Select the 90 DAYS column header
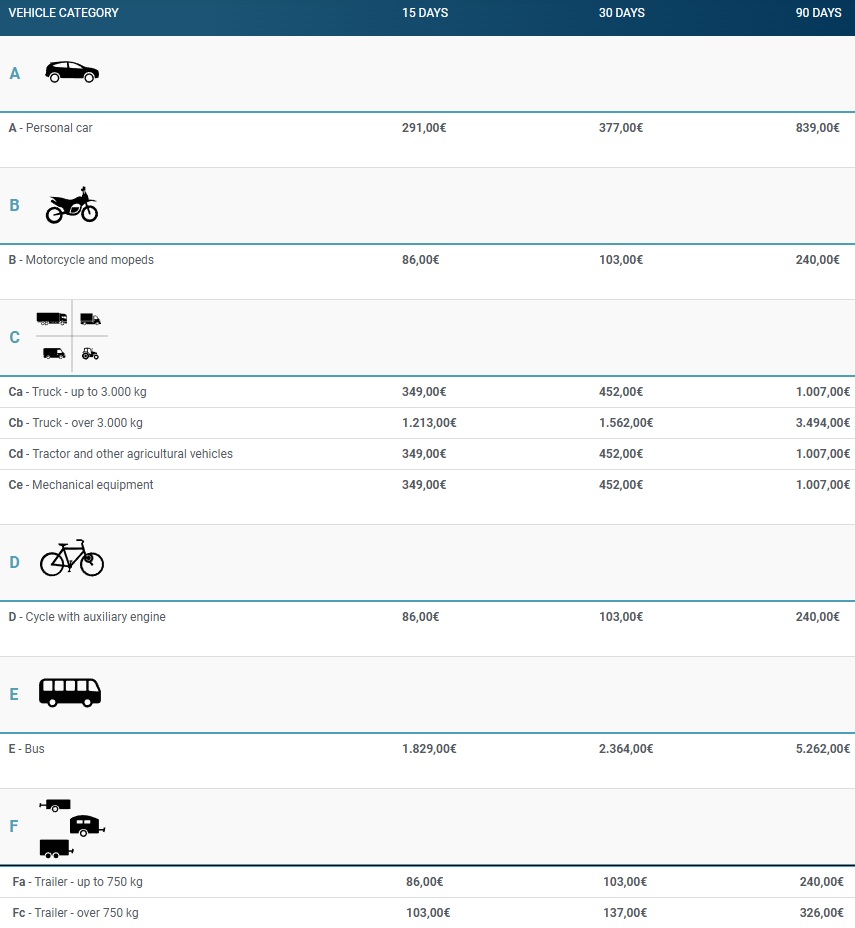 [x=818, y=13]
